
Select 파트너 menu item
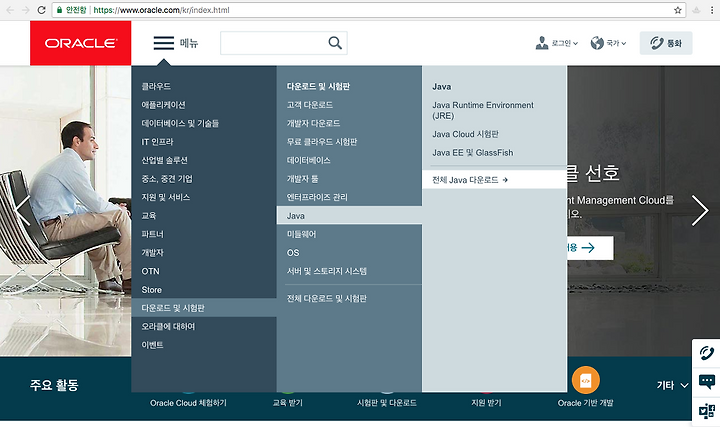click(x=152, y=234)
